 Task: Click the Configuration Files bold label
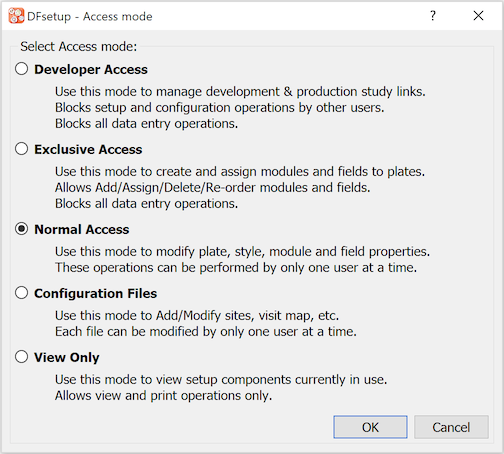pos(96,294)
